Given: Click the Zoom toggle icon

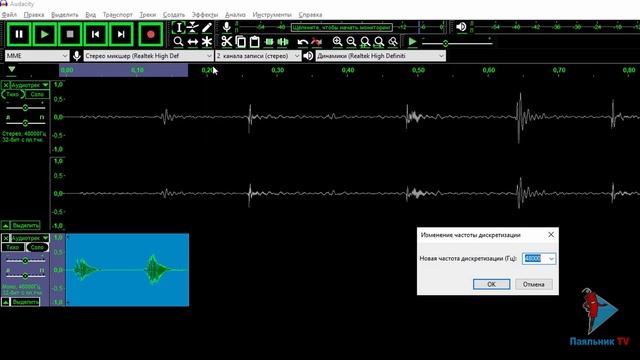Looking at the screenshot, I should click(x=393, y=42).
